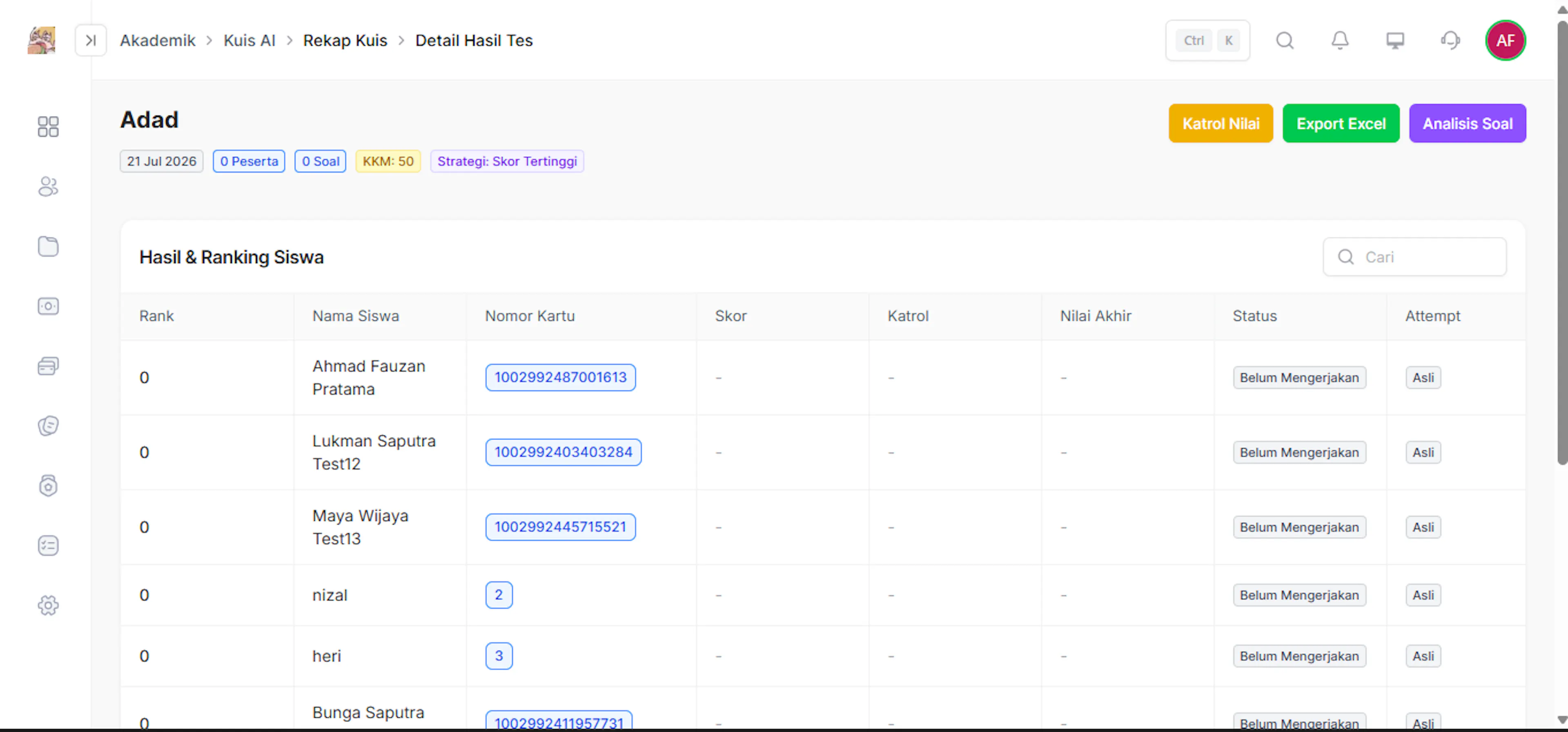Click the 0 Soal badge
The width and height of the screenshot is (1568, 732).
coord(320,161)
